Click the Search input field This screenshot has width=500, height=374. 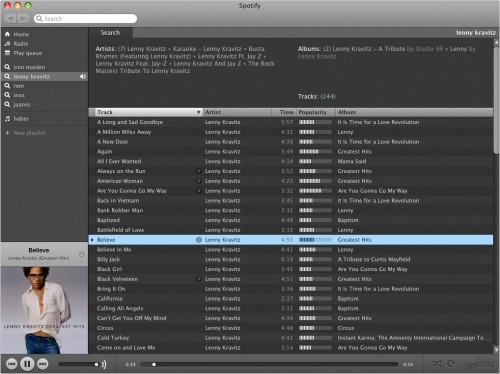point(85,18)
